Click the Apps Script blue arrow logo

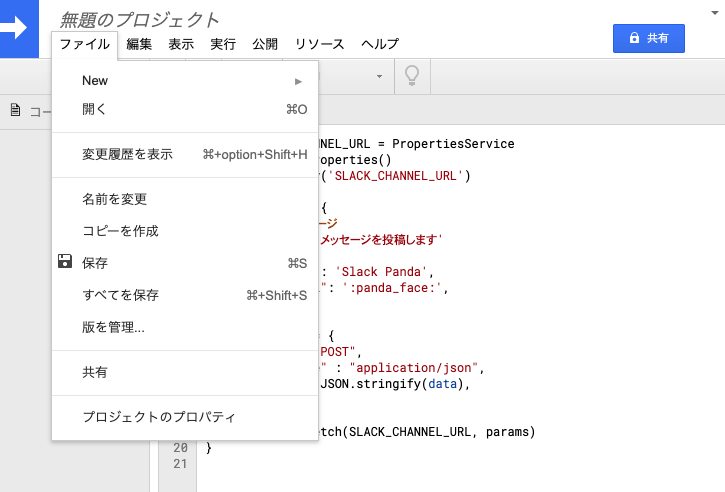click(17, 28)
